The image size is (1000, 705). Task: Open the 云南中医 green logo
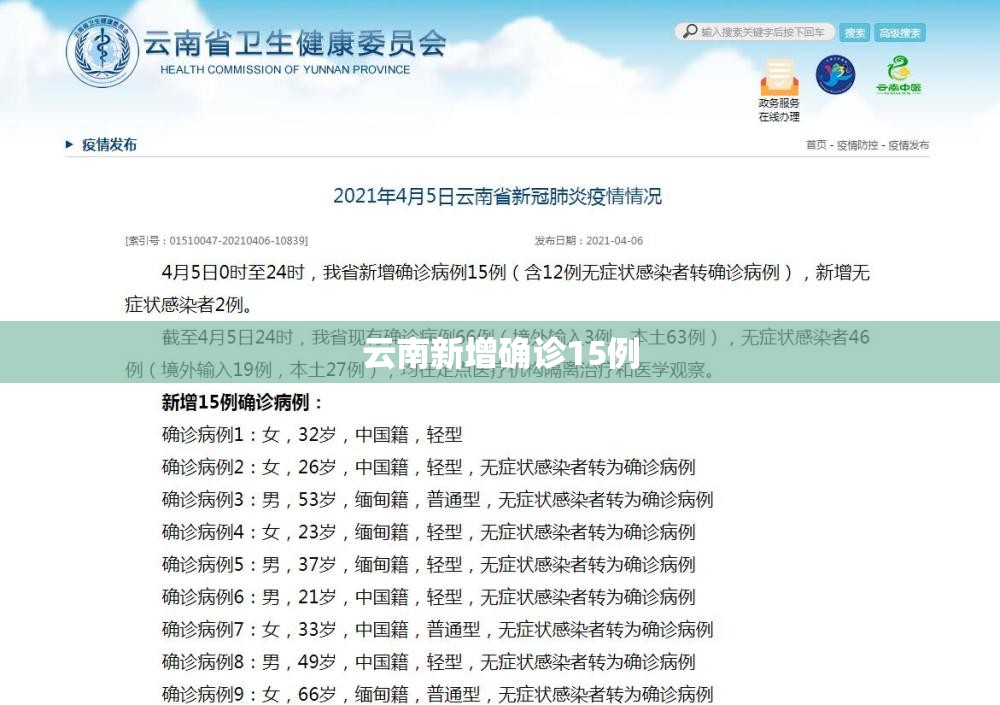[899, 75]
